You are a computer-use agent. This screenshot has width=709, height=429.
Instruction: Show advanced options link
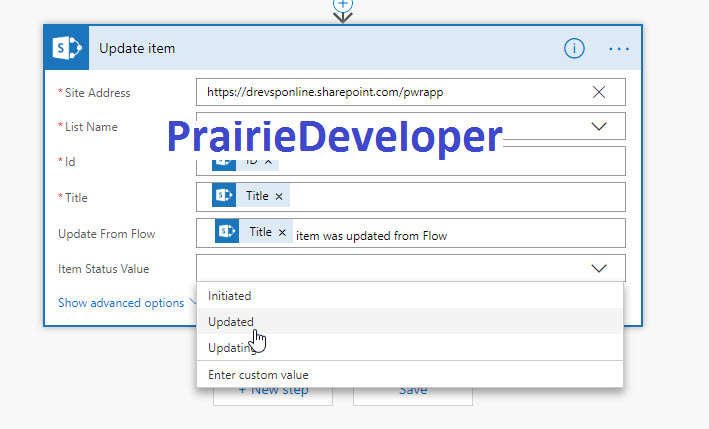click(x=121, y=302)
